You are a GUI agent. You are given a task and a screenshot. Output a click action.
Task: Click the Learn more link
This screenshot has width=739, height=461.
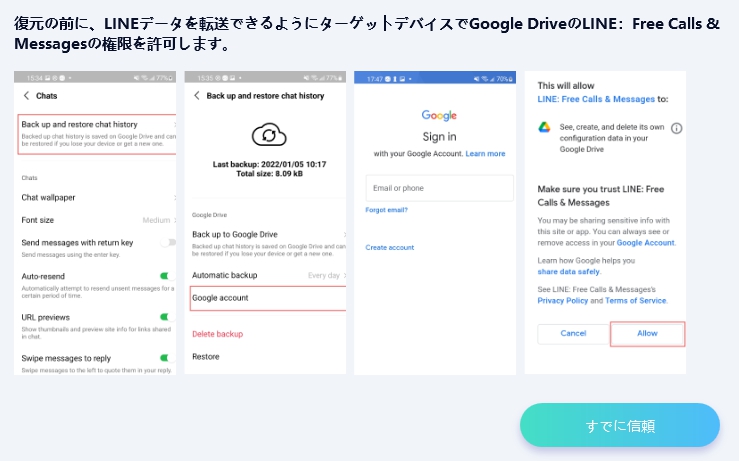[x=485, y=154]
